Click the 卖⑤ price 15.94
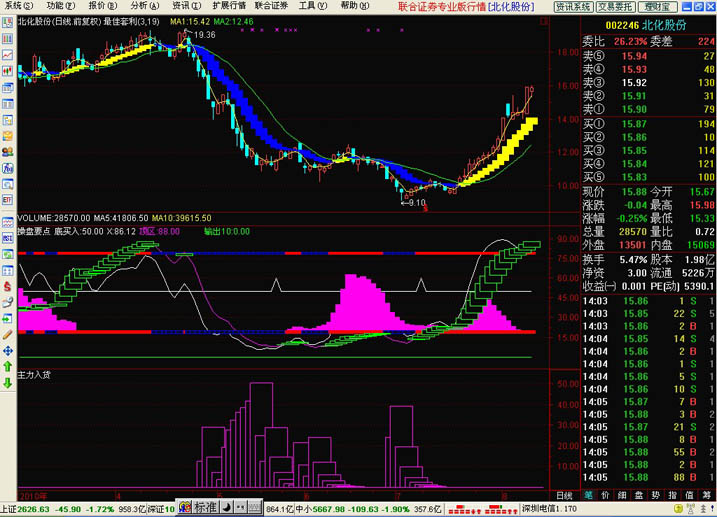Viewport: 717px width, 517px height. click(634, 56)
